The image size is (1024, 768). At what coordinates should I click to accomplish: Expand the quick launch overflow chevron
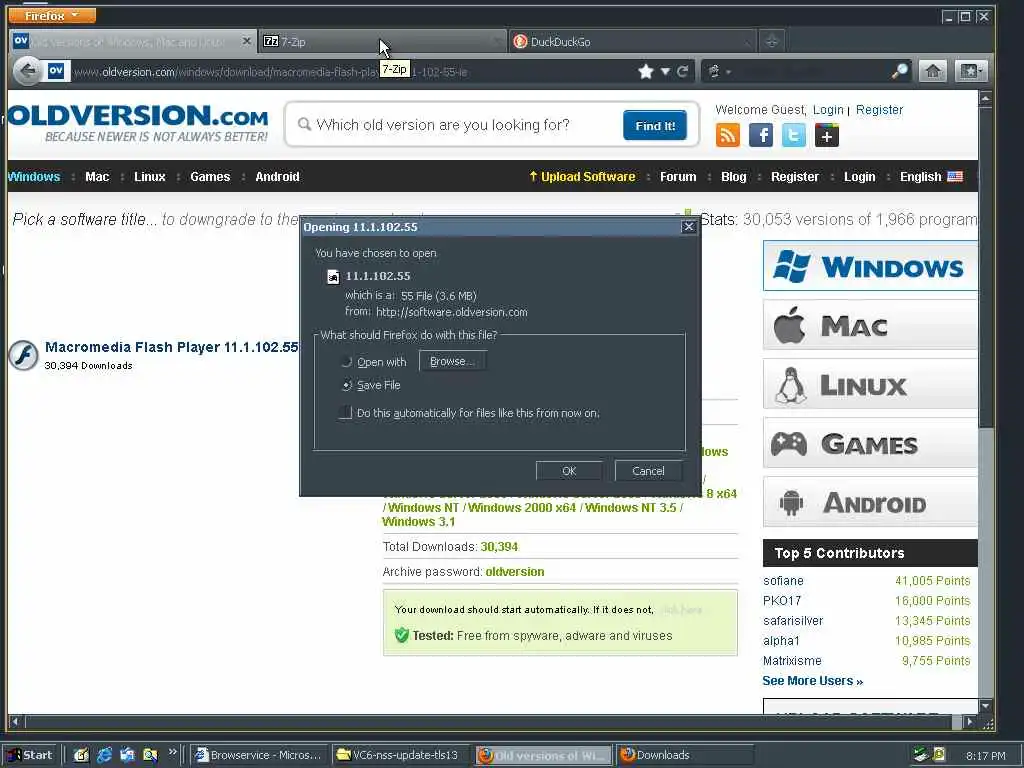pyautogui.click(x=172, y=752)
